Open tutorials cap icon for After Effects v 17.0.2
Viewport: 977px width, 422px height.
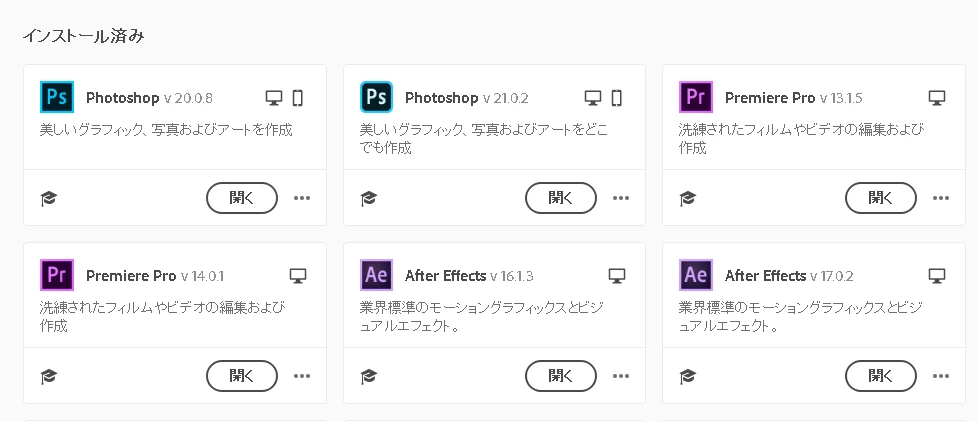pyautogui.click(x=687, y=376)
